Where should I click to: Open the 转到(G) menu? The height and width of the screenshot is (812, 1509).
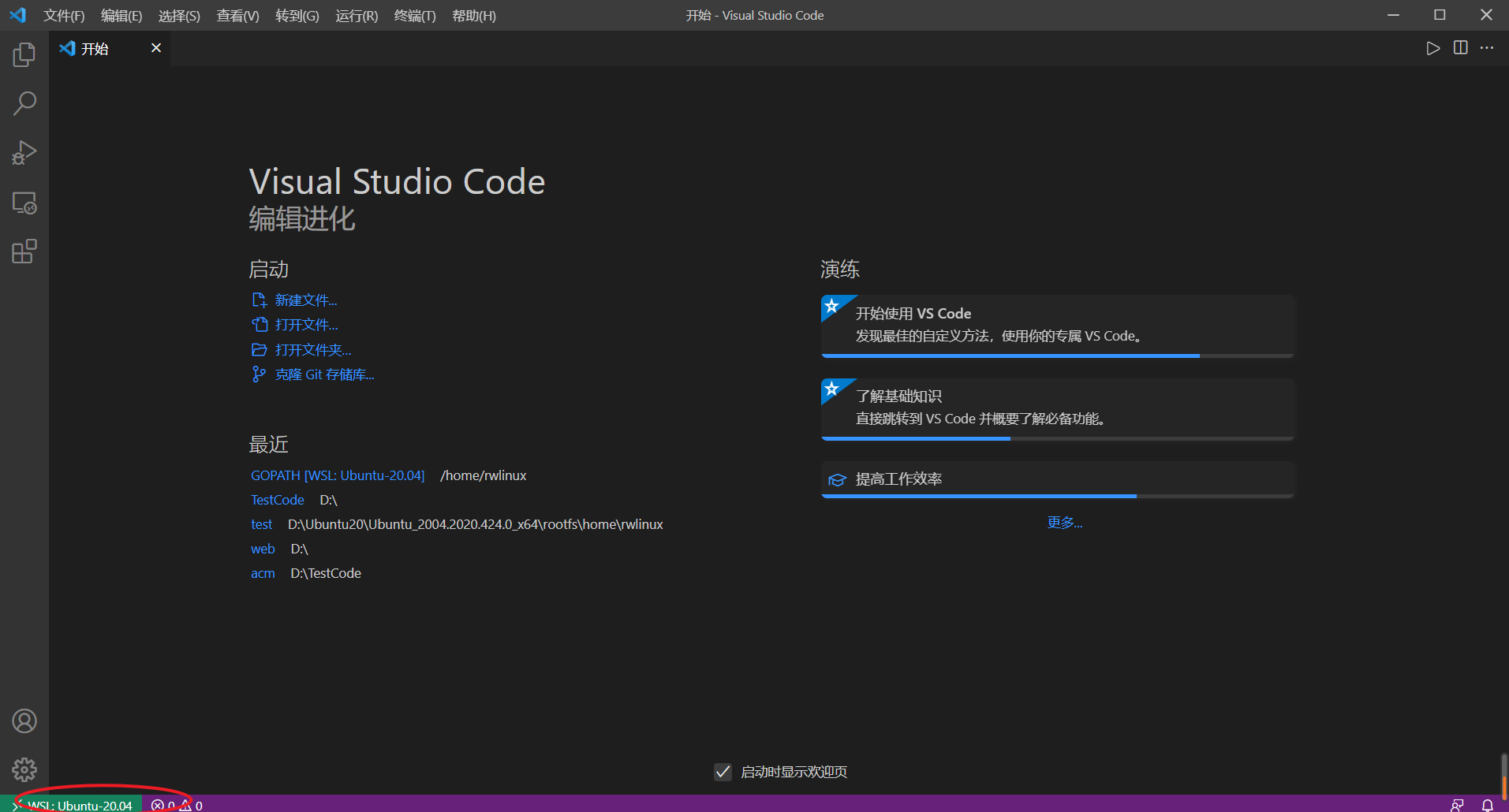point(297,16)
